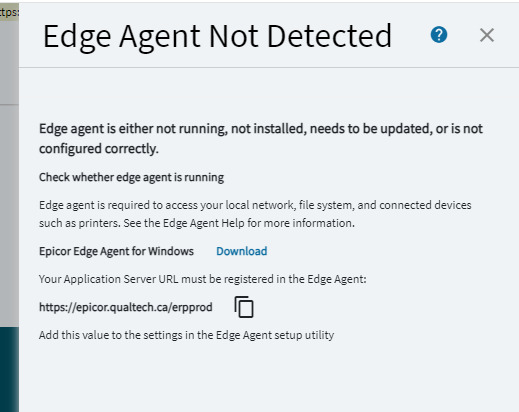The image size is (519, 412).
Task: Click the Edge Agent Help phrase in the description
Action: [x=204, y=223]
